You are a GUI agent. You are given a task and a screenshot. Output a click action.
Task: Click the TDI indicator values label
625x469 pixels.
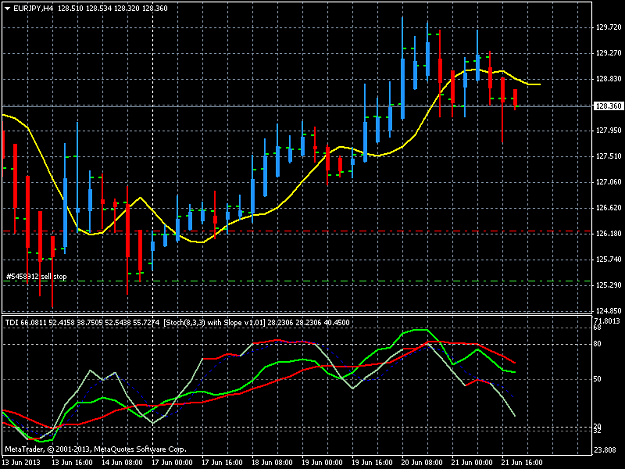(83, 322)
